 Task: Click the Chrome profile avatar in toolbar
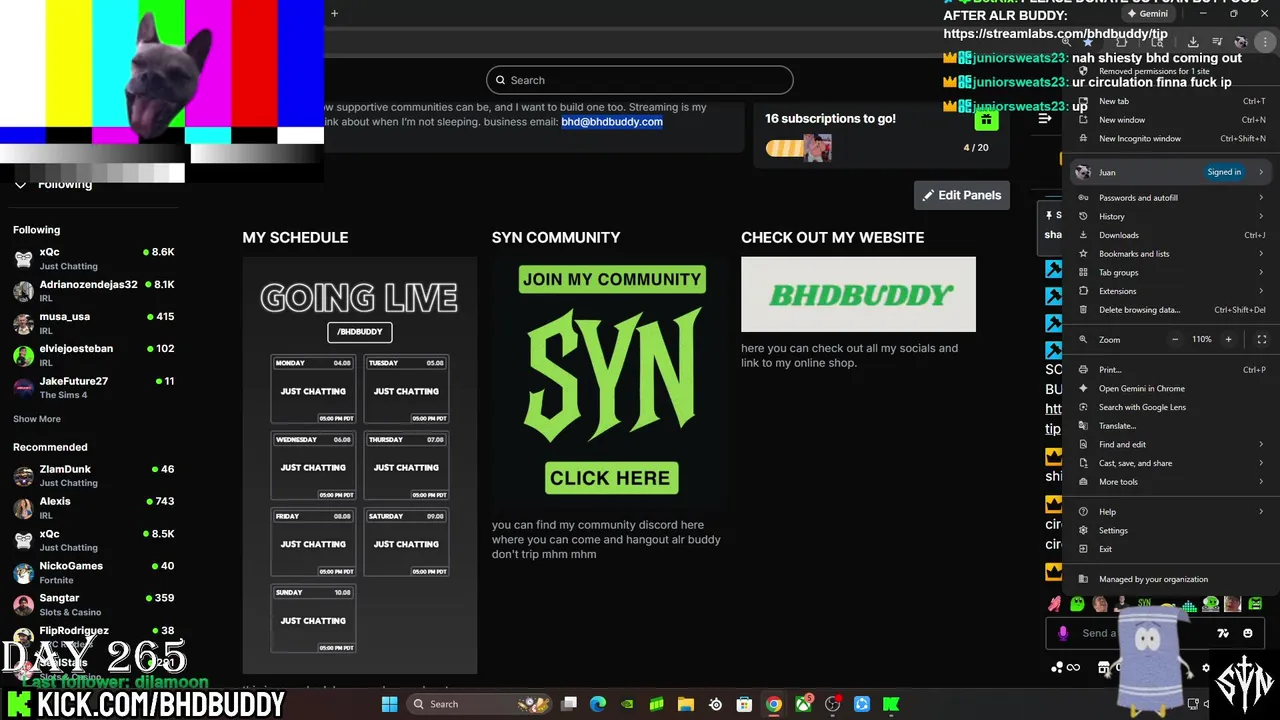pyautogui.click(x=1241, y=42)
